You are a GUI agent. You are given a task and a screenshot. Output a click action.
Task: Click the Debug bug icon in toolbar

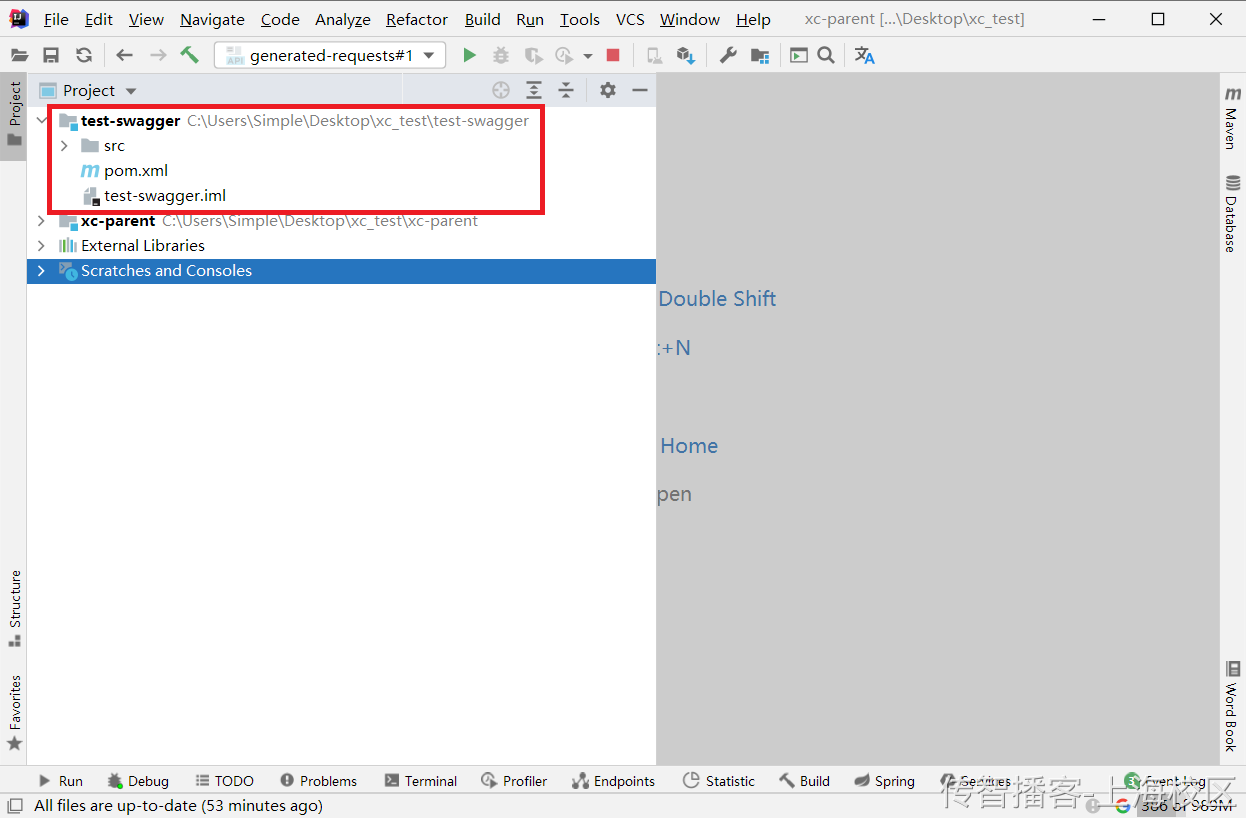pyautogui.click(x=501, y=56)
